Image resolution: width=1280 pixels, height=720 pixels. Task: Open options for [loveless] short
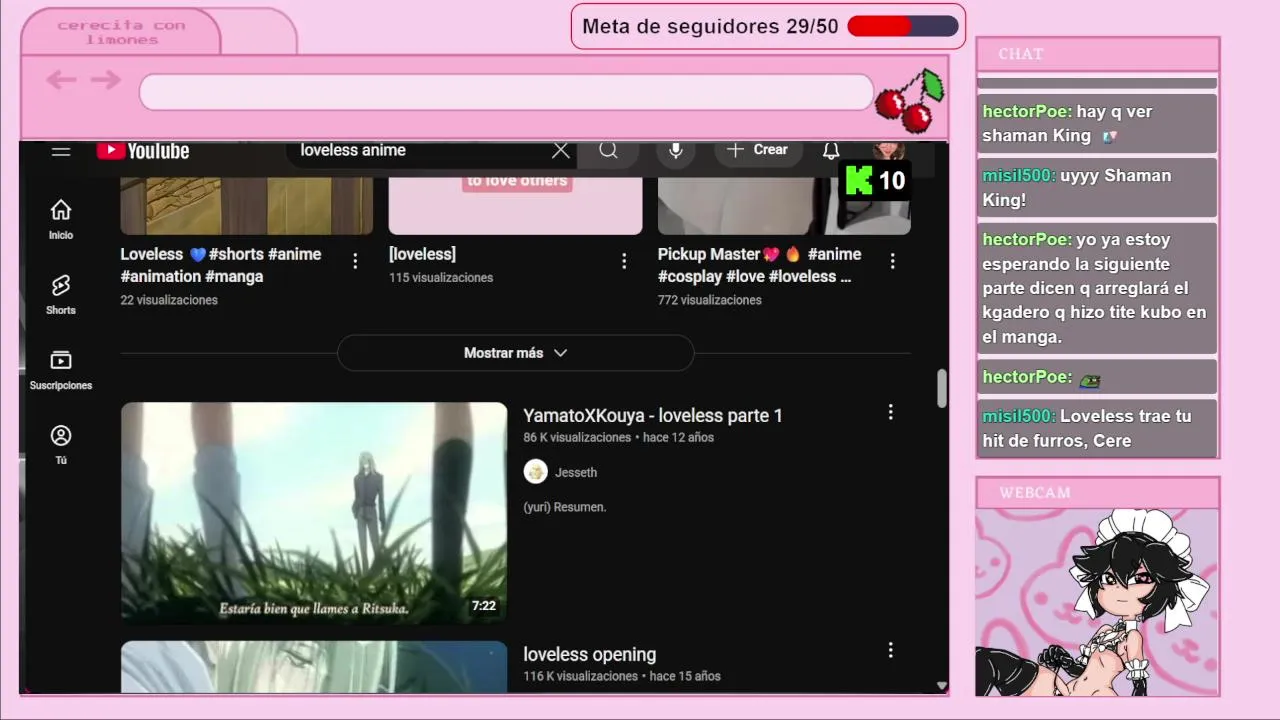point(624,261)
